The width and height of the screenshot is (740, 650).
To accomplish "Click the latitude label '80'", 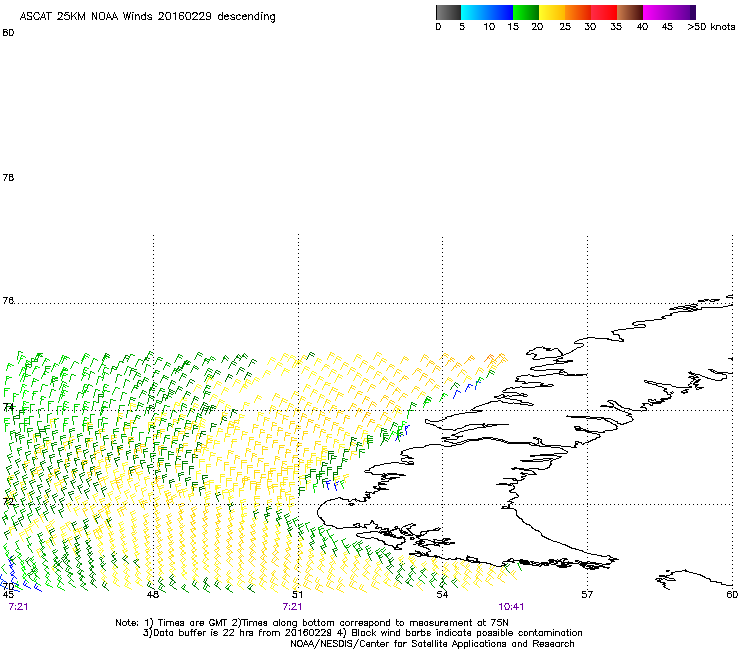I will click(x=8, y=33).
